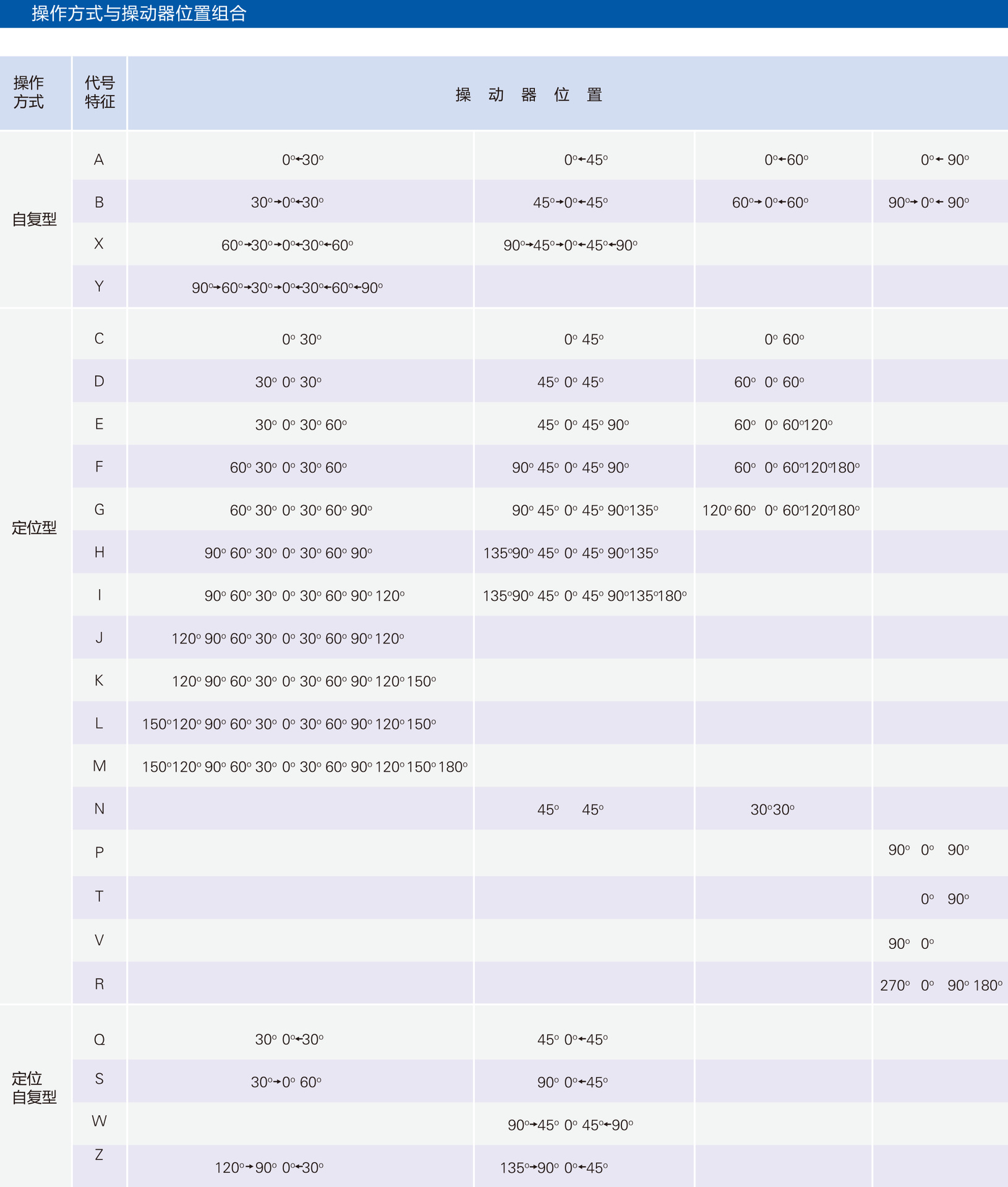Click the 代号特征 column header
The image size is (1008, 1187).
(100, 92)
